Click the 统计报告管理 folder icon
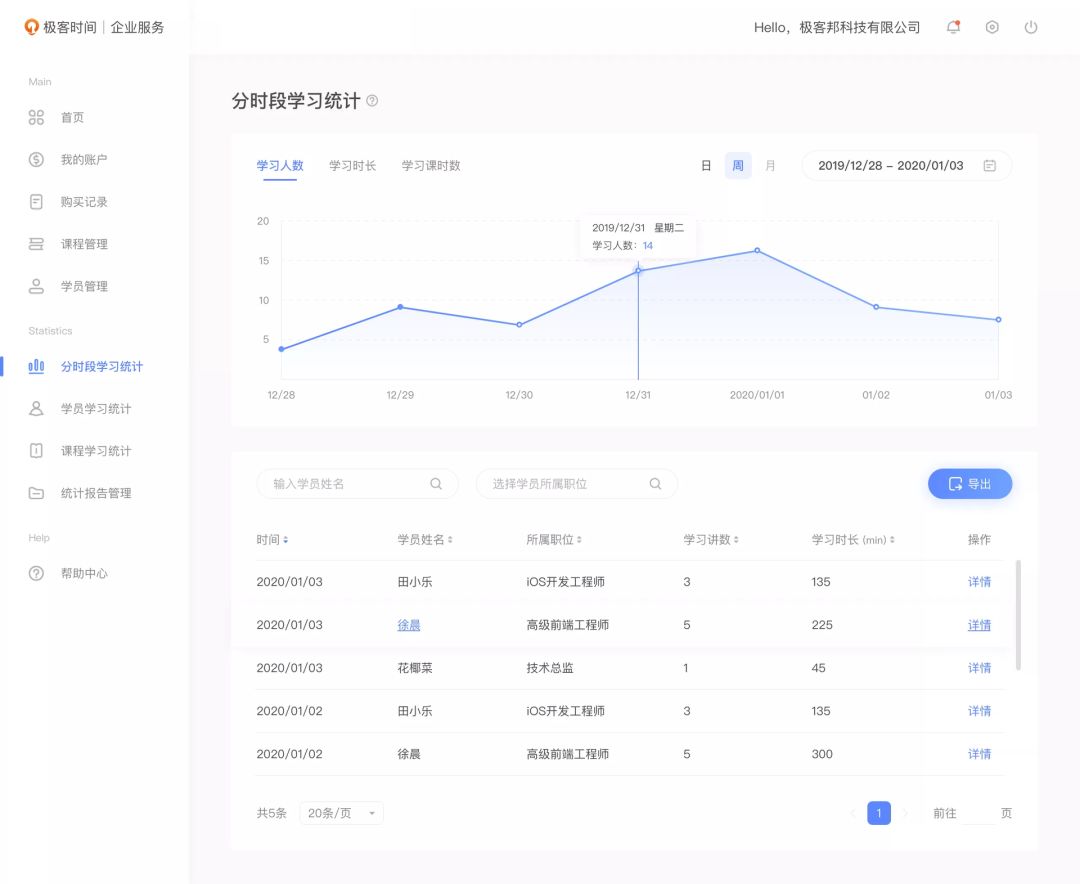1080x884 pixels. (36, 493)
